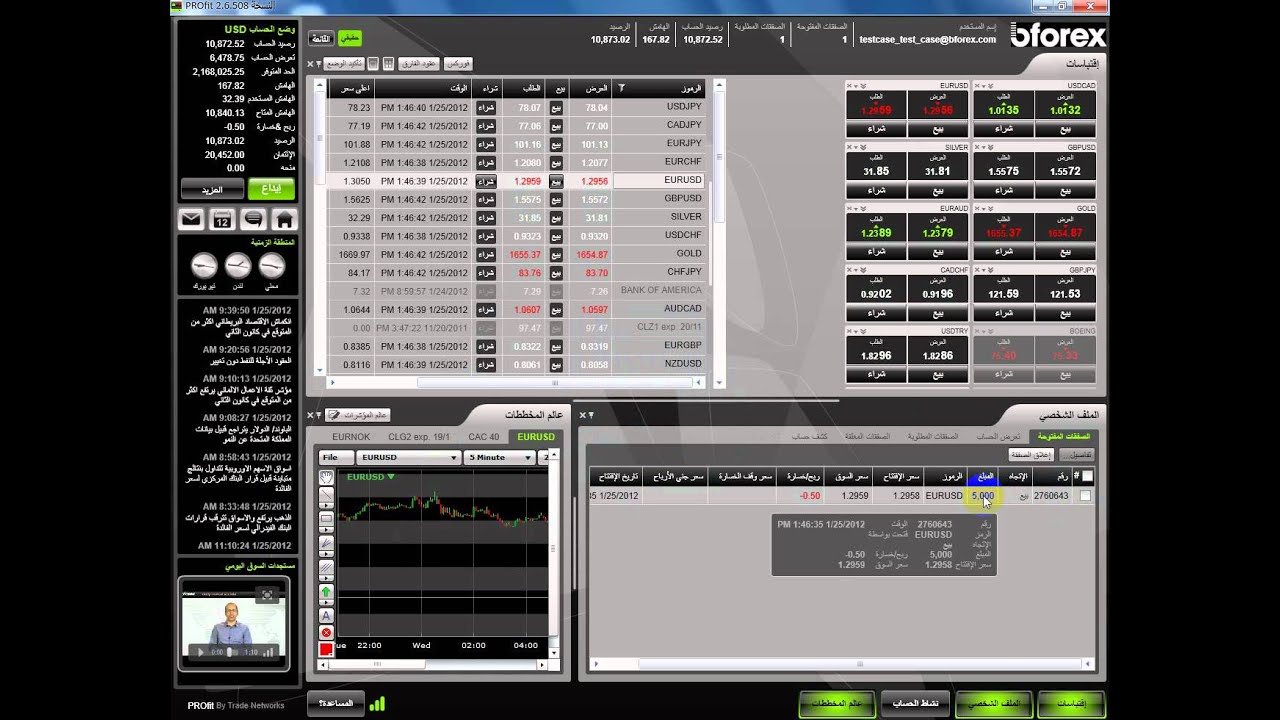Image resolution: width=1280 pixels, height=720 pixels.
Task: Click the local time clock icon
Action: tap(272, 266)
